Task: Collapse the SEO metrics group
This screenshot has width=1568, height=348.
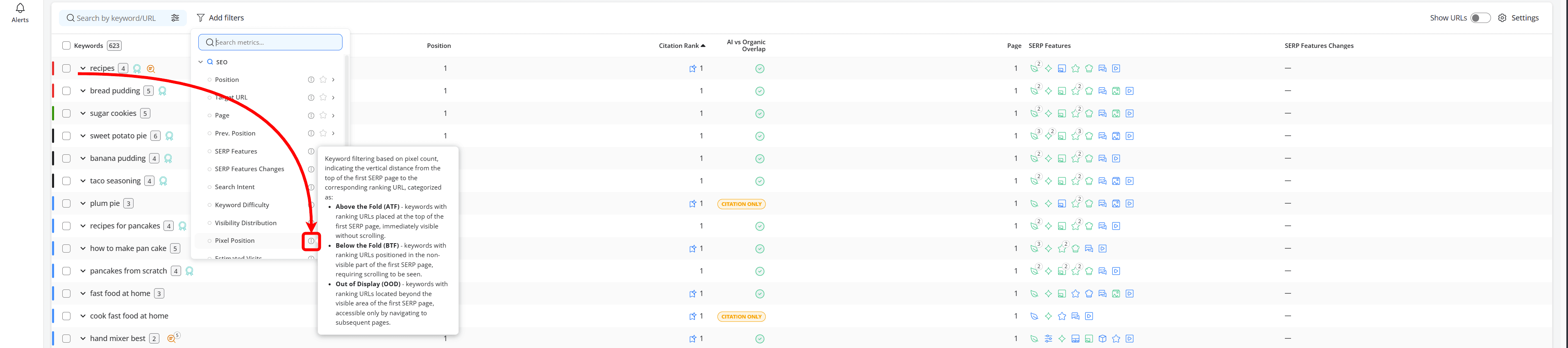Action: point(200,62)
